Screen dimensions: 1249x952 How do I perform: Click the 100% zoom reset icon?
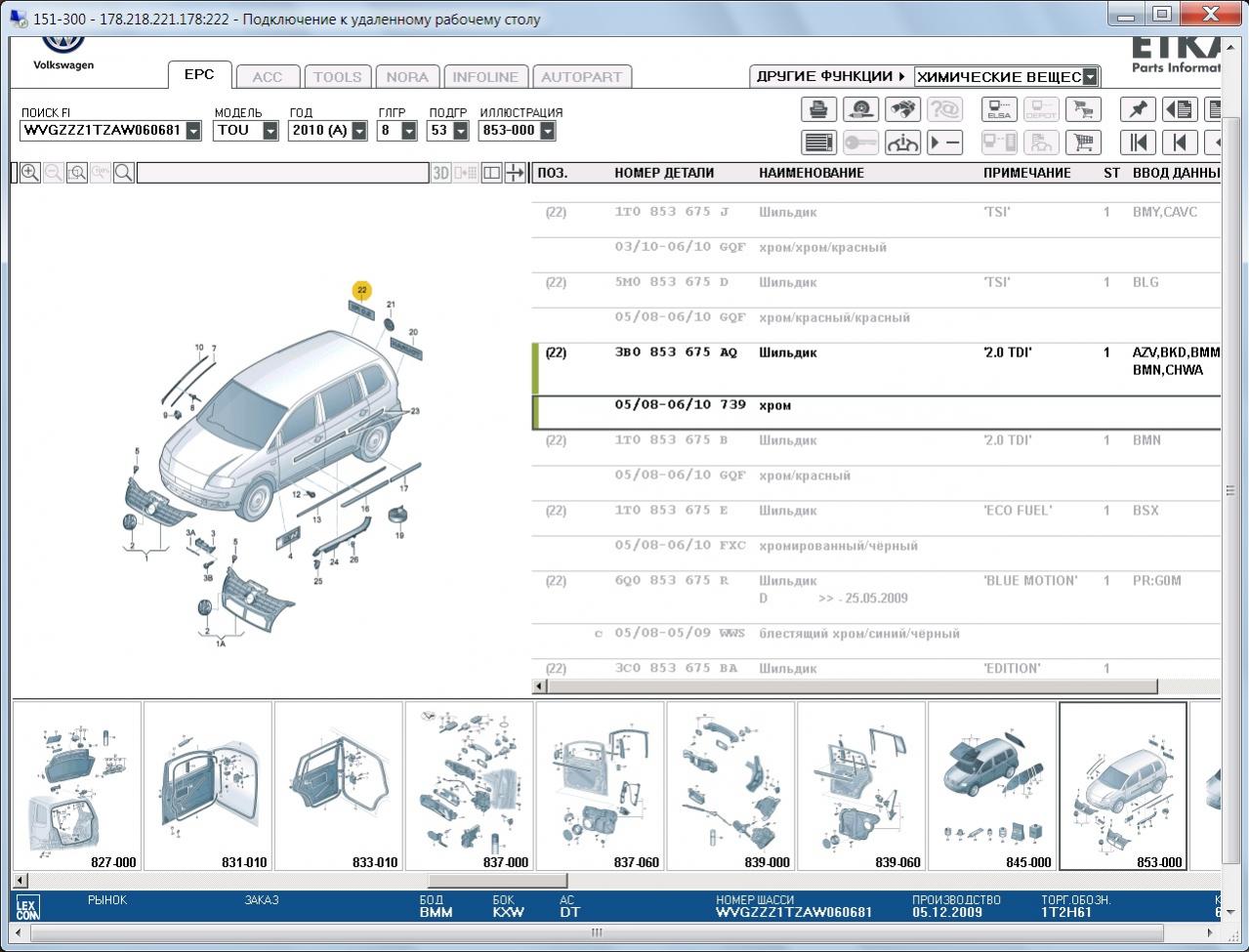(101, 173)
